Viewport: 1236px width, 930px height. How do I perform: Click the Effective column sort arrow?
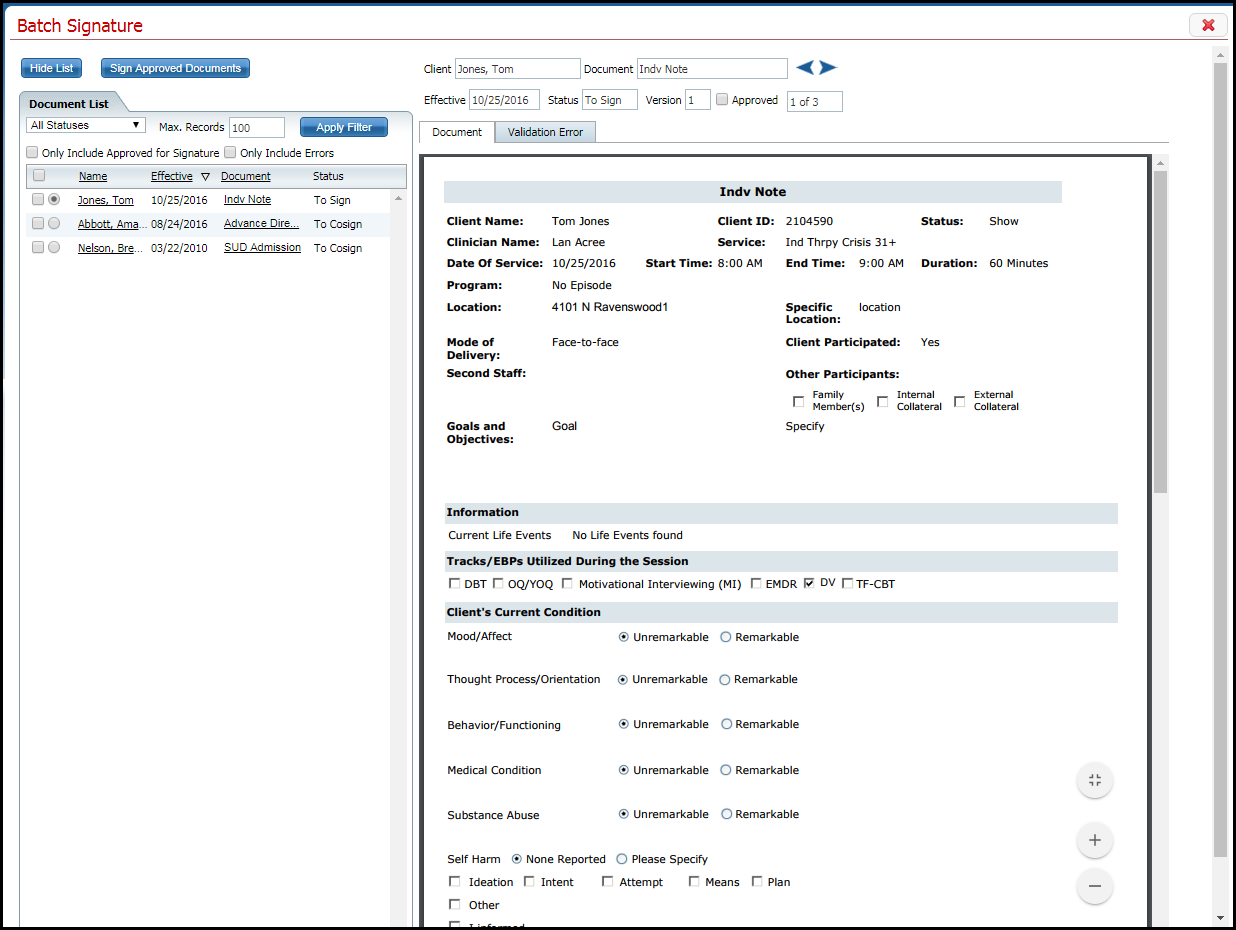(205, 177)
